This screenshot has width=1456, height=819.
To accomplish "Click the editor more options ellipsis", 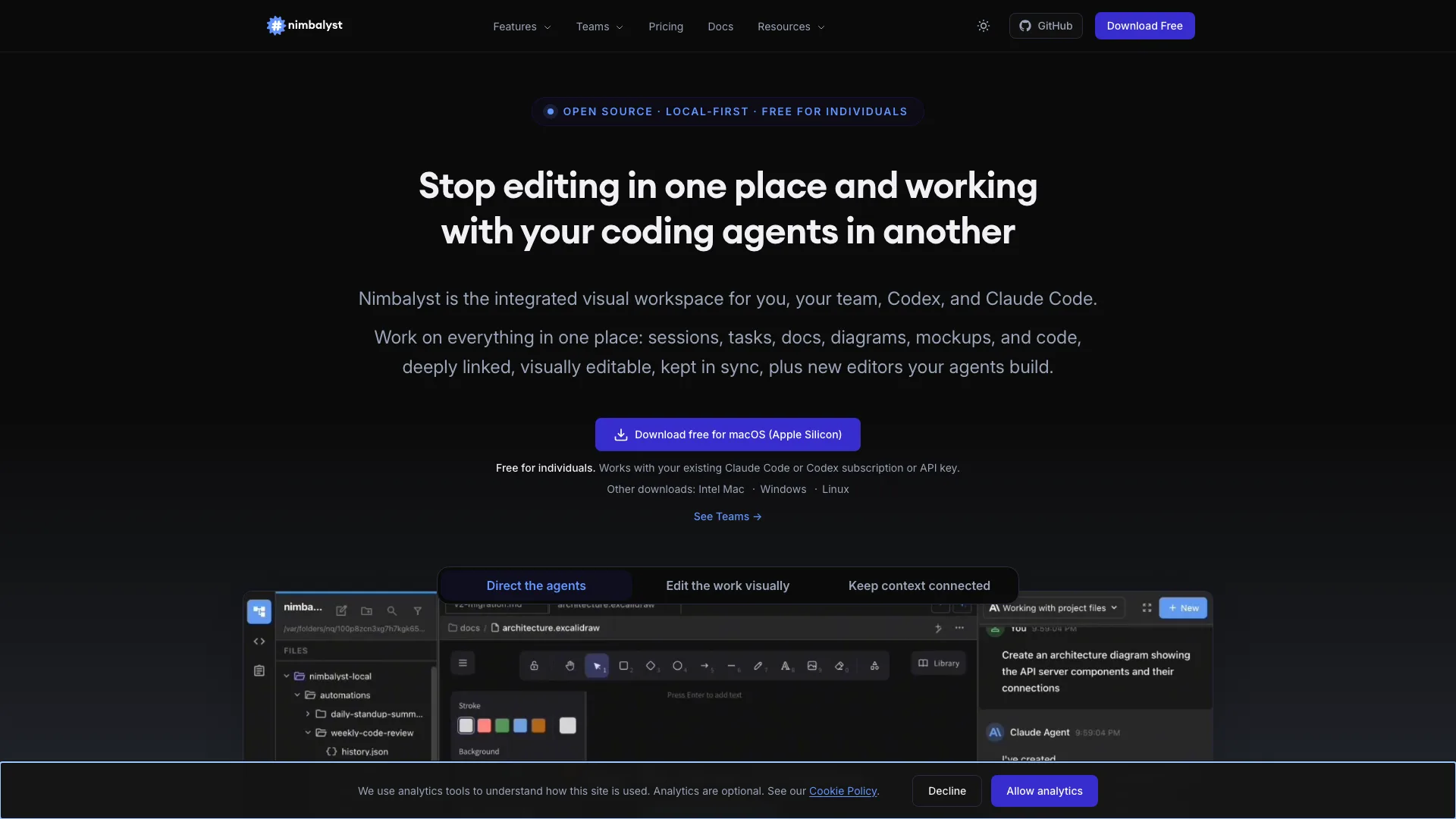I will click(959, 628).
